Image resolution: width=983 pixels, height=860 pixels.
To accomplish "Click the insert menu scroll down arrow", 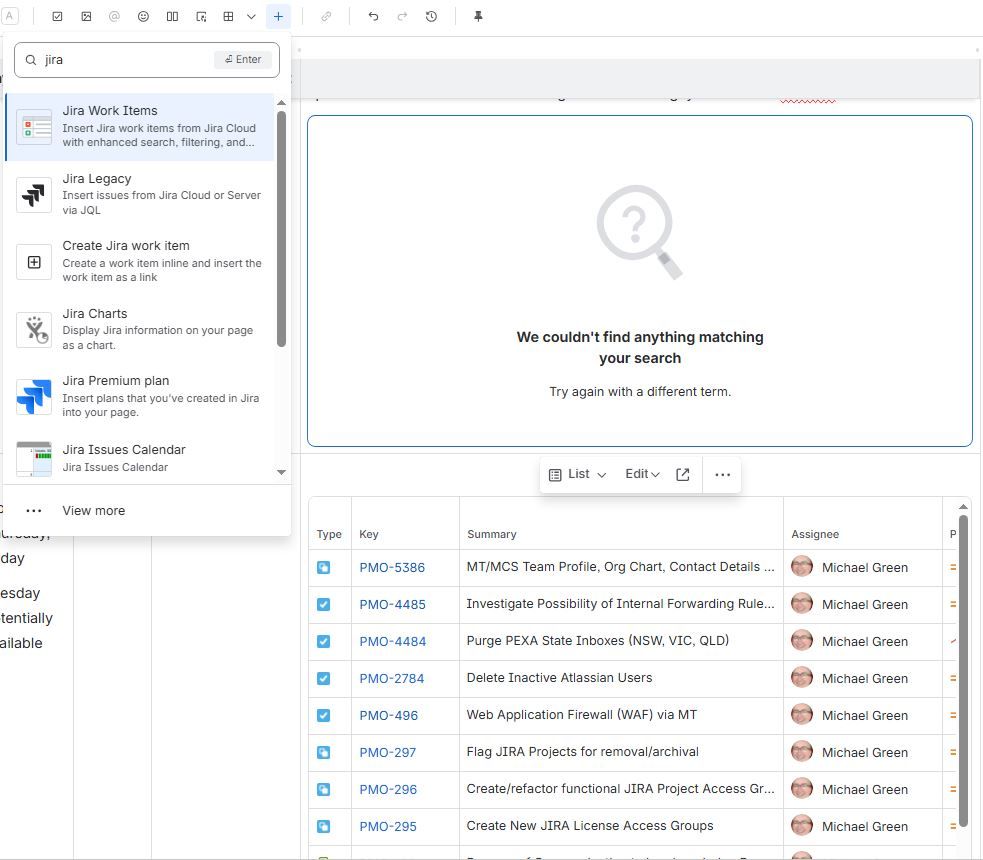I will coord(281,472).
